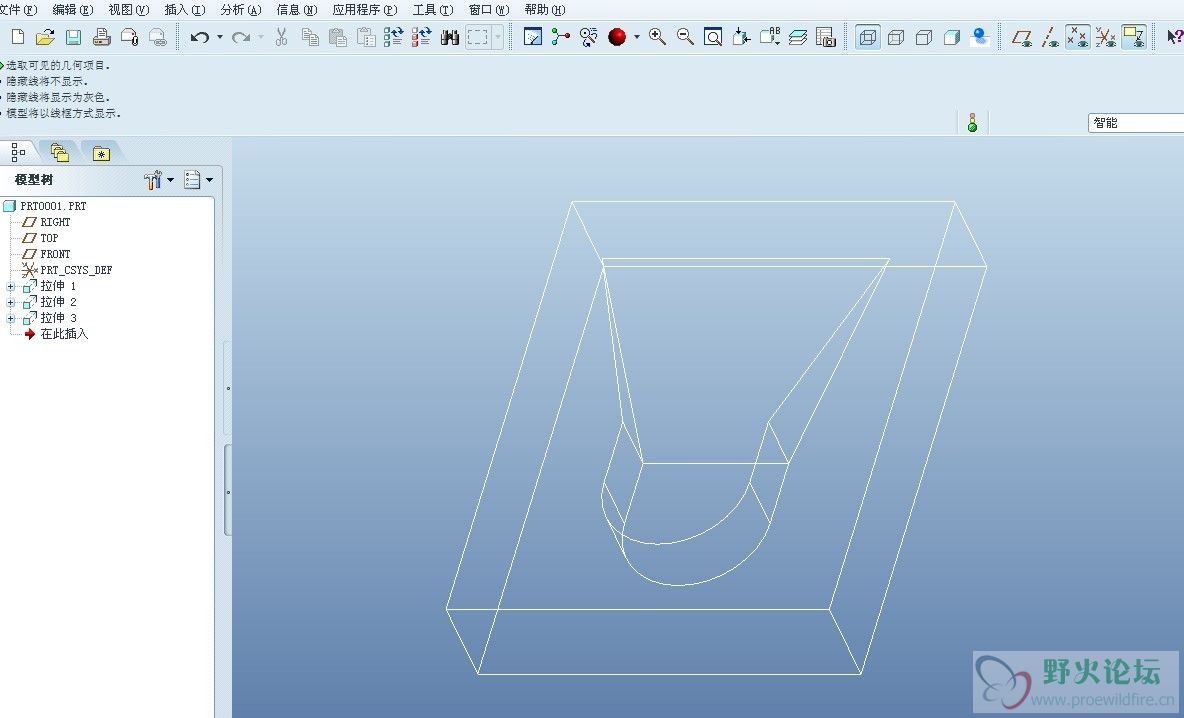This screenshot has width=1184, height=718.
Task: Expand the 拉伸 2 feature node
Action: tap(11, 302)
